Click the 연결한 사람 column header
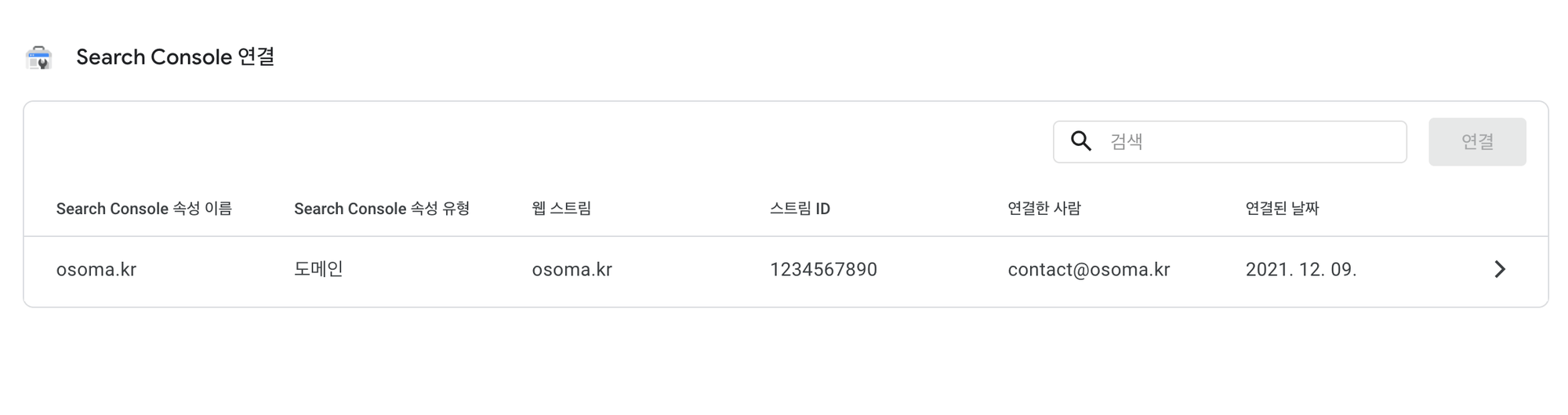1568x415 pixels. (1044, 209)
